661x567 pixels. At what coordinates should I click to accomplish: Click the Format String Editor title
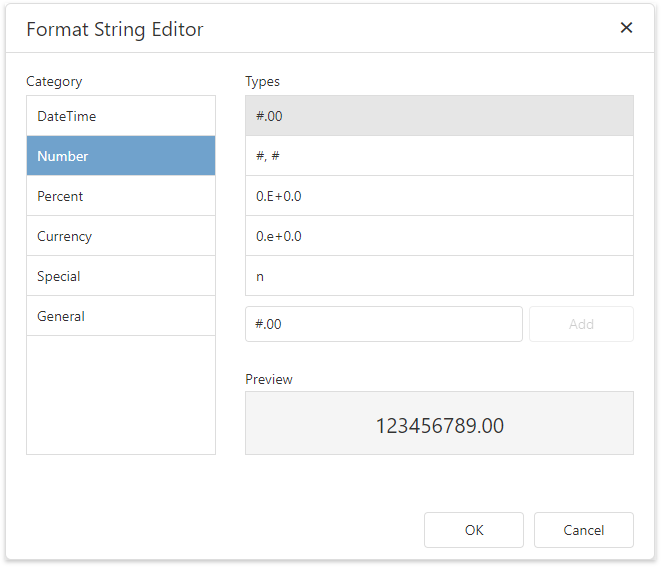[115, 29]
